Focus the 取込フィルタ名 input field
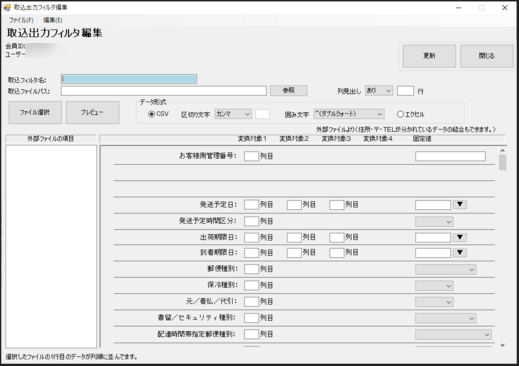Image resolution: width=519 pixels, height=366 pixels. (x=129, y=79)
